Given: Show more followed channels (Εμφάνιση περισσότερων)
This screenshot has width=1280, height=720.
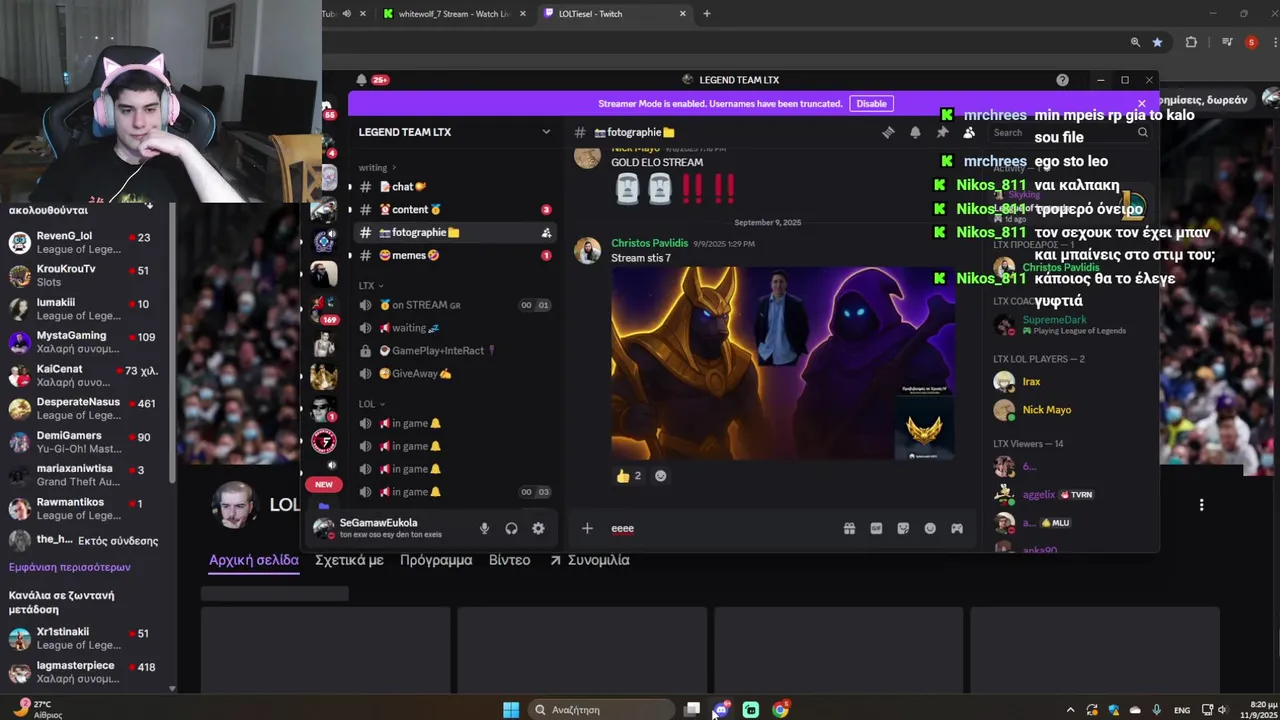Looking at the screenshot, I should pos(70,567).
